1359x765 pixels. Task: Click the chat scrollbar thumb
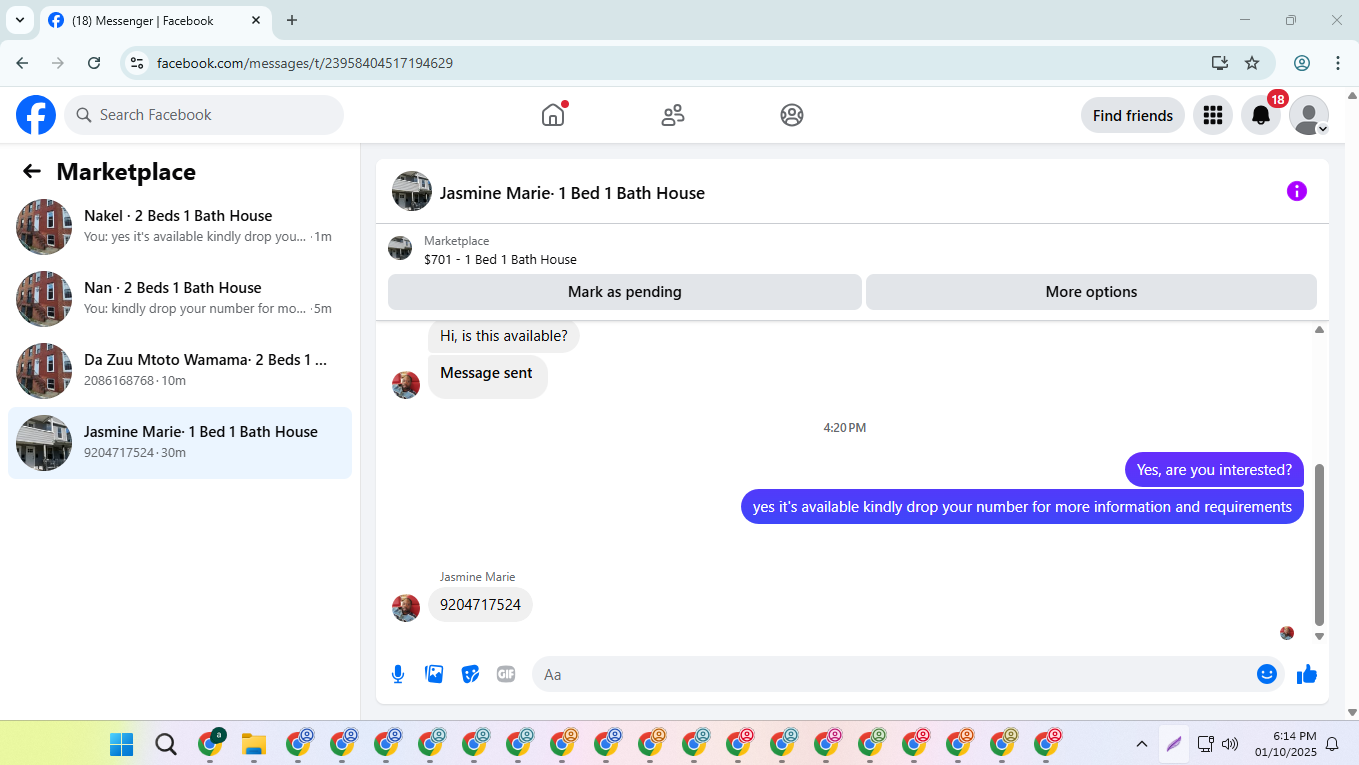click(x=1319, y=545)
